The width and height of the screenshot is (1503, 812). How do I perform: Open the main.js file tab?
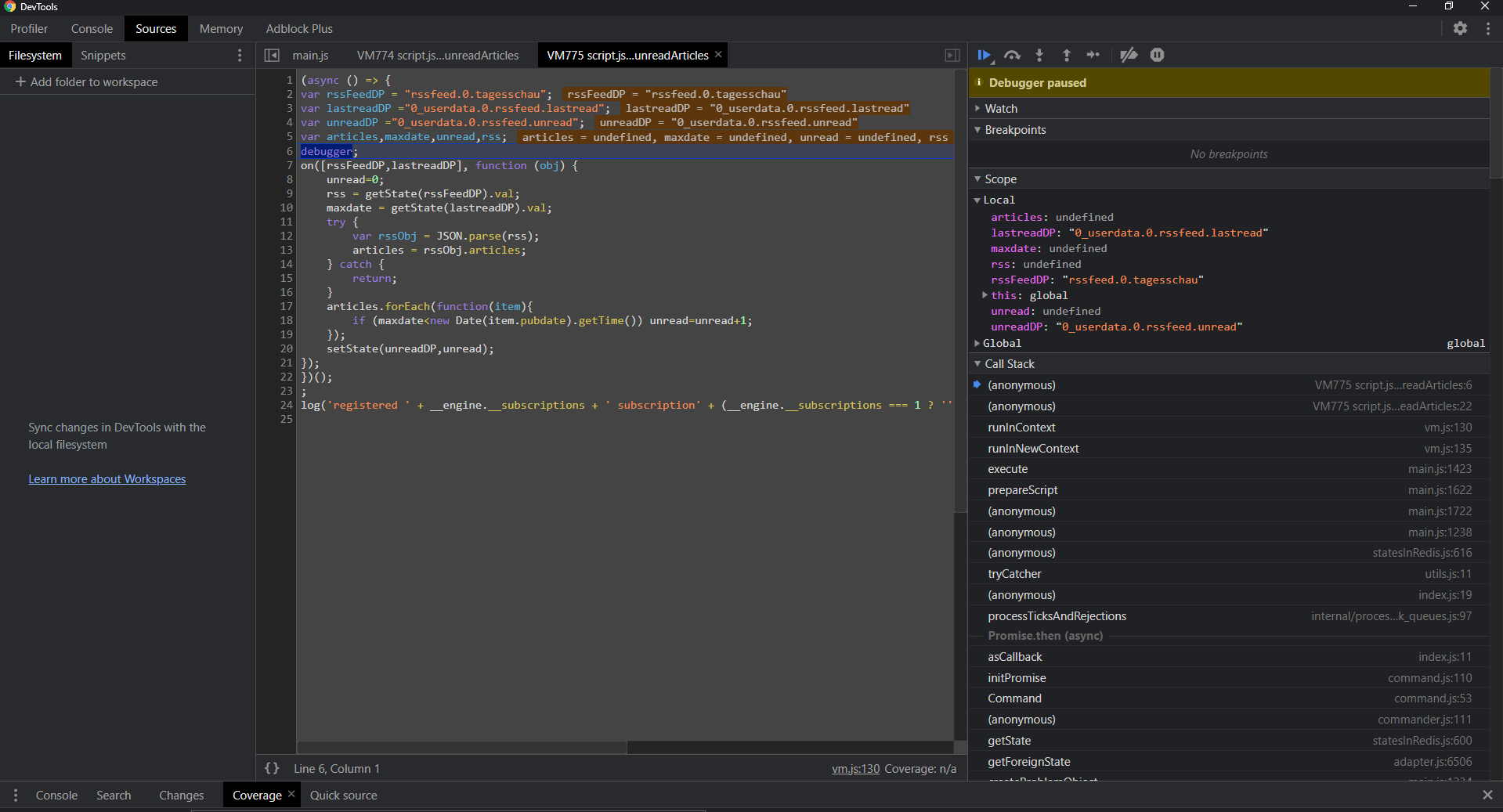[x=310, y=56]
